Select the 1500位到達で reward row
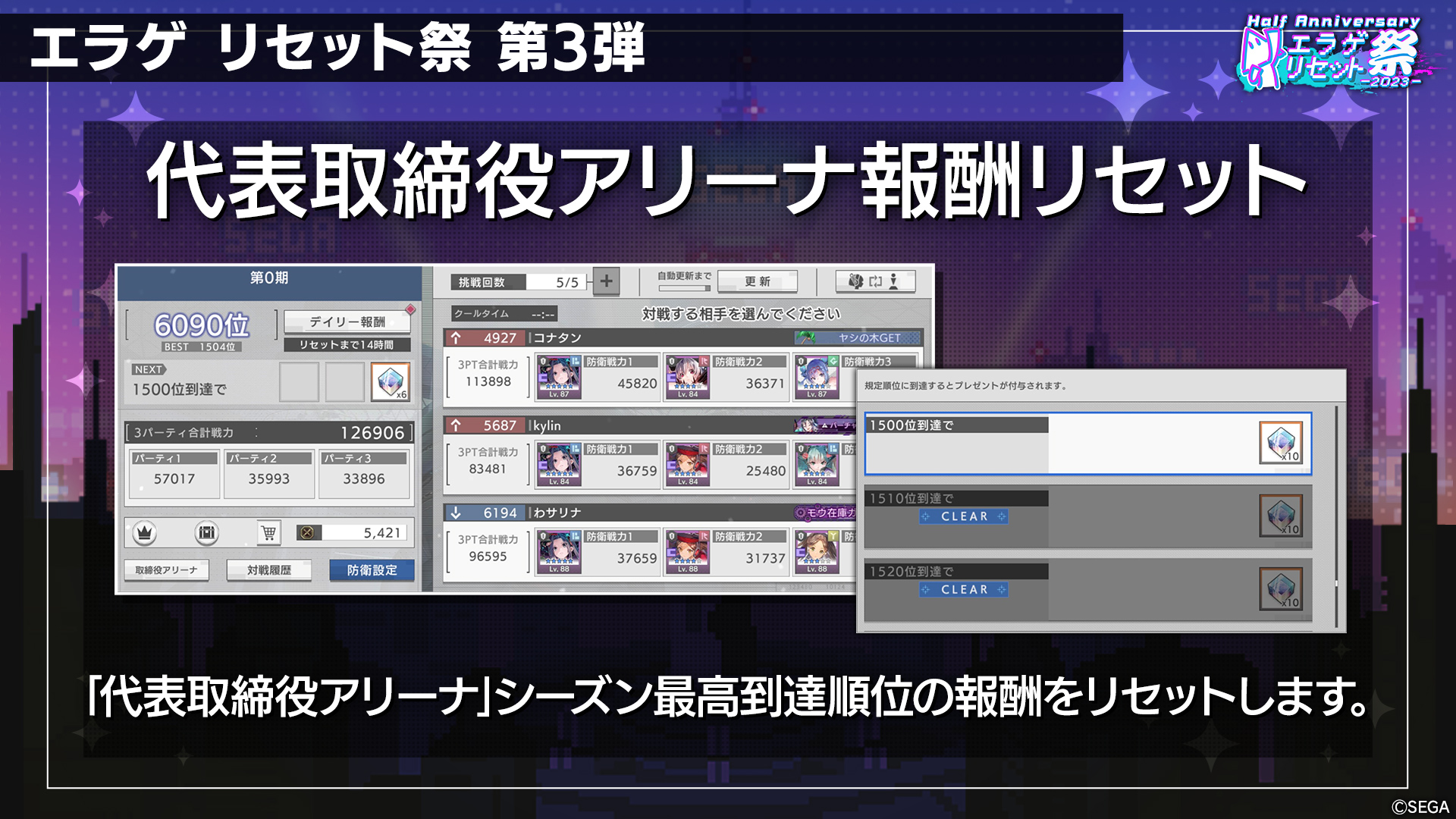 coord(1087,444)
